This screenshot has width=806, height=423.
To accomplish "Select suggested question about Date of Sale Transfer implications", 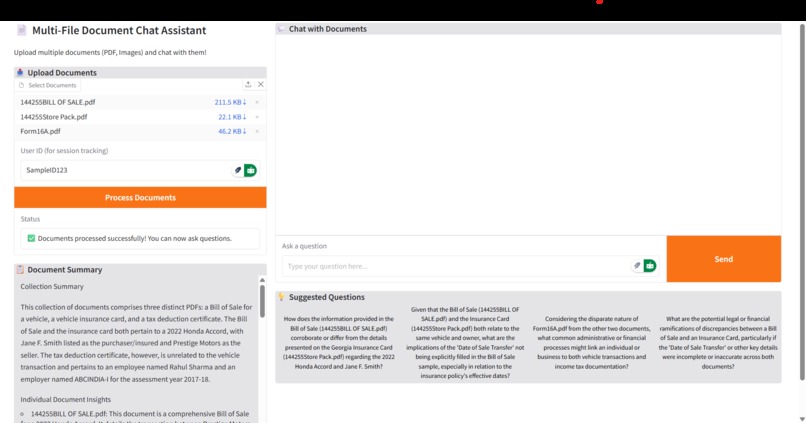I will tap(465, 342).
